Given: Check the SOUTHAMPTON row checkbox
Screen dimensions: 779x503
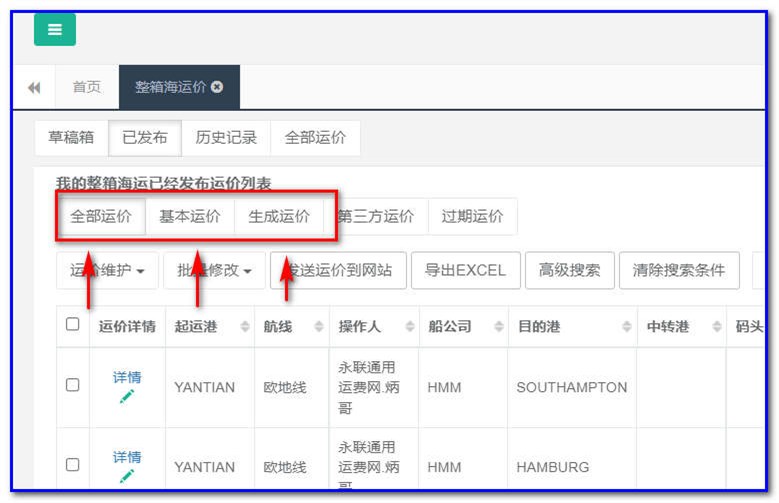Looking at the screenshot, I should click(73, 385).
